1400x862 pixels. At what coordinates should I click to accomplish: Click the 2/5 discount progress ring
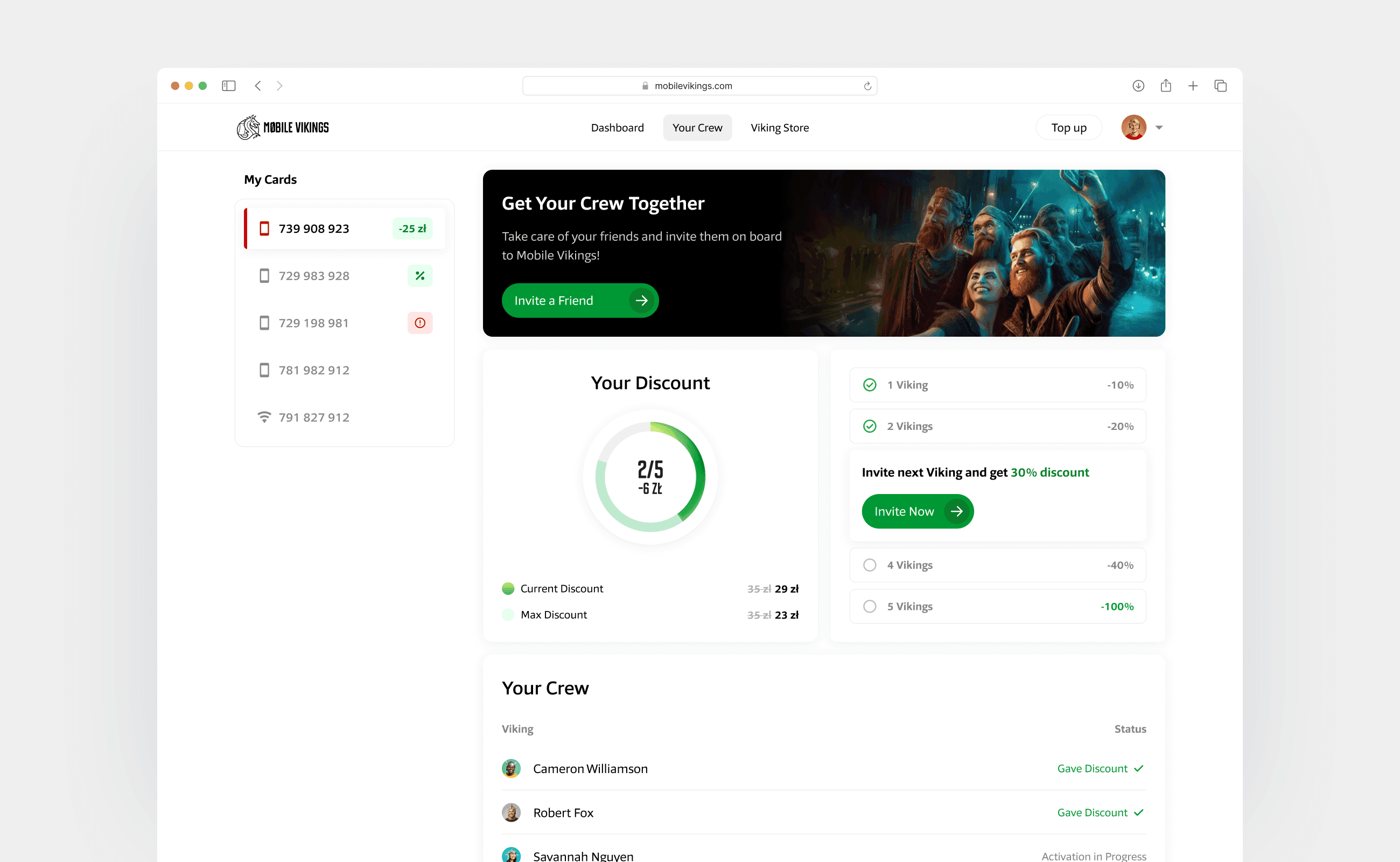pyautogui.click(x=650, y=477)
